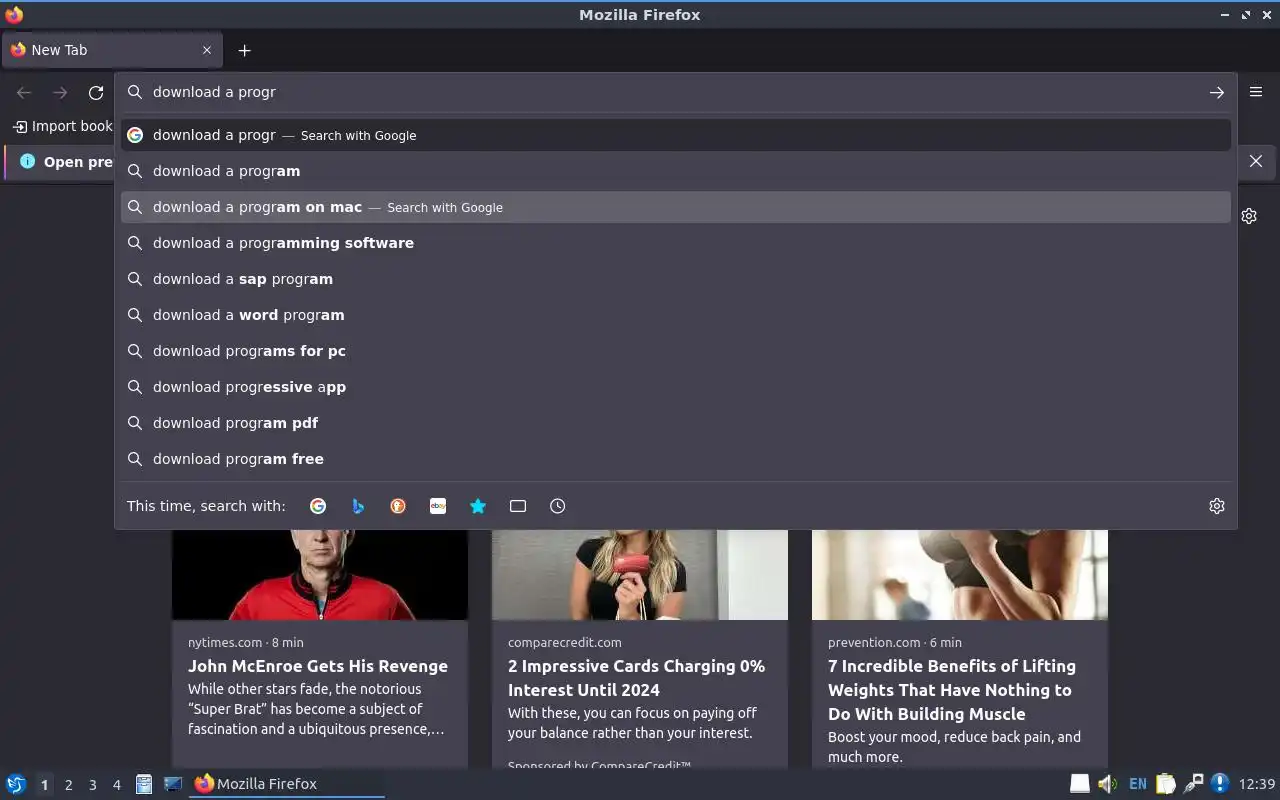Click the Go arrow in the address bar
Screen dimensions: 1280x800
pos(1216,92)
